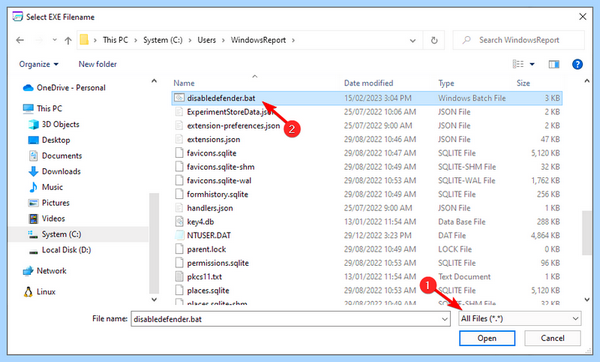Sort by Date modified column
The image size is (600, 362).
[368, 83]
